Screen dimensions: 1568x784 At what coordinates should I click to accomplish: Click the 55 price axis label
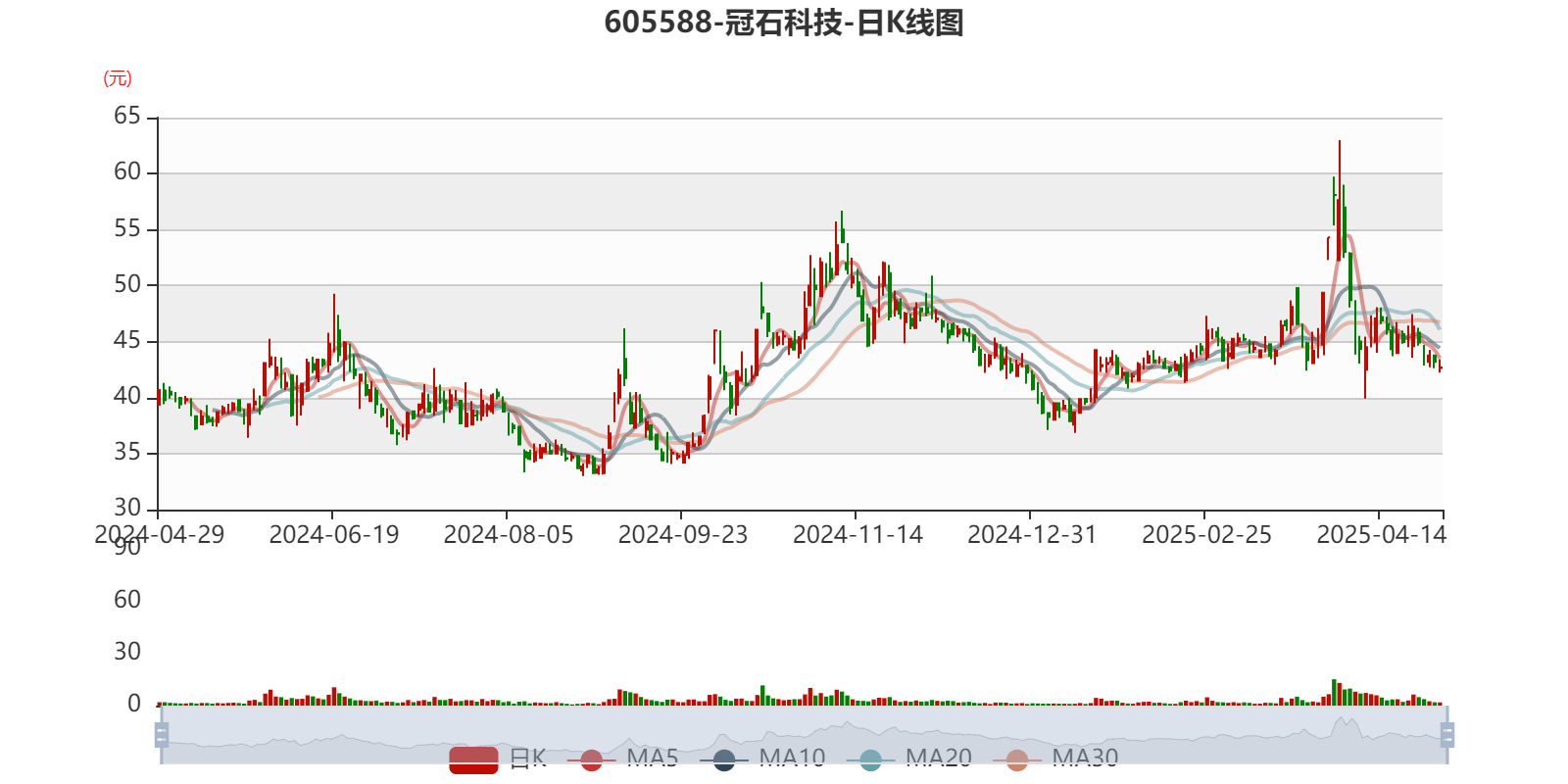pos(127,229)
